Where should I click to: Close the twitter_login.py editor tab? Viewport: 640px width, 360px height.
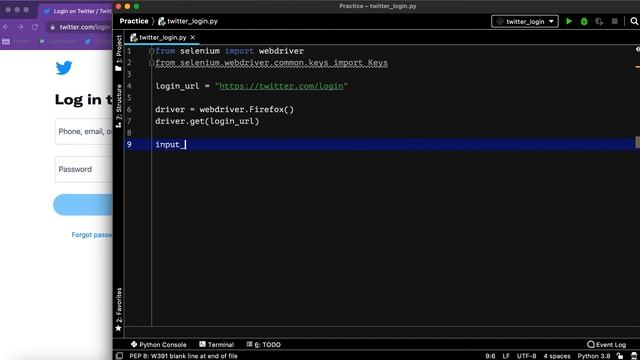(x=193, y=37)
